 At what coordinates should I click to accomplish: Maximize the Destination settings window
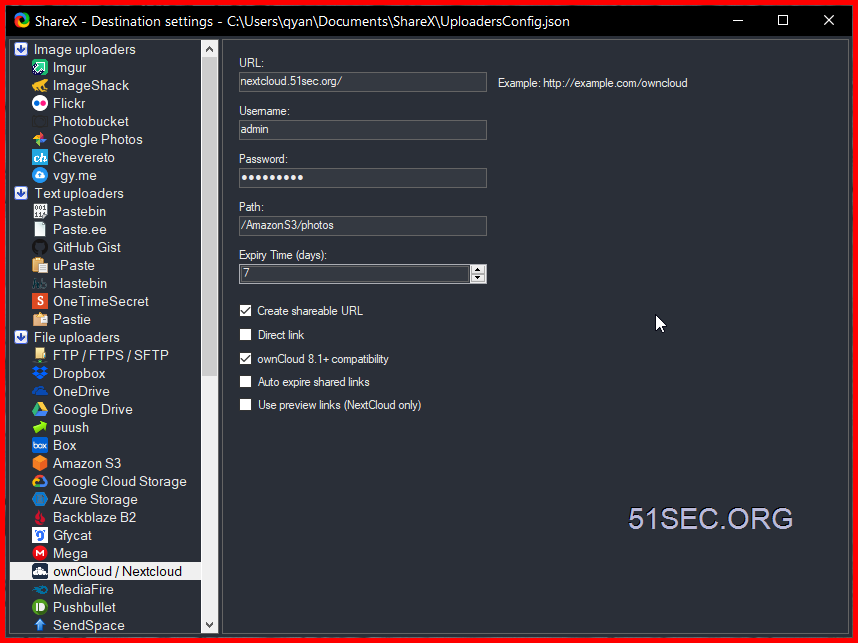tap(783, 21)
